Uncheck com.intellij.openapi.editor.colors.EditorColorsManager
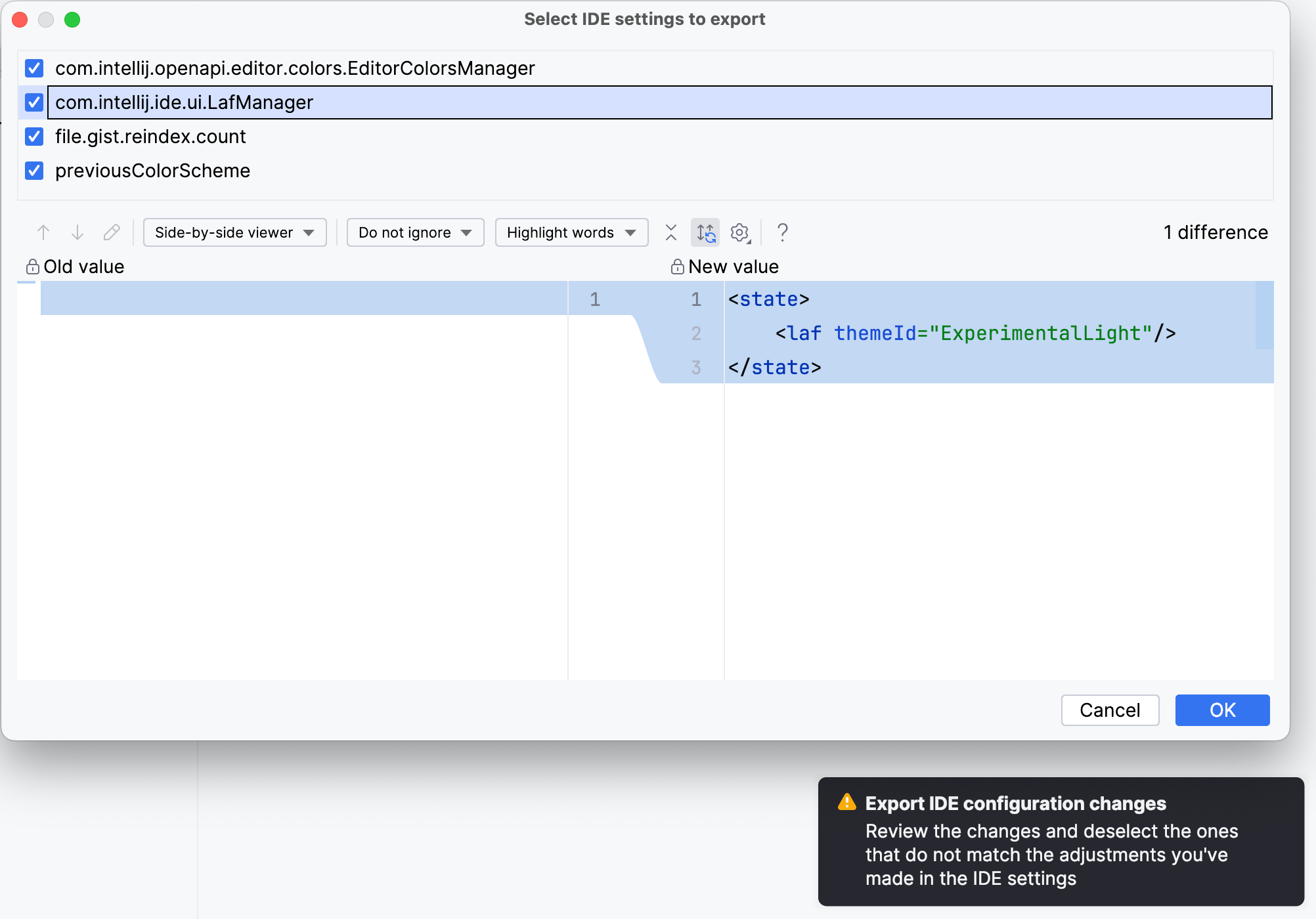 point(33,68)
